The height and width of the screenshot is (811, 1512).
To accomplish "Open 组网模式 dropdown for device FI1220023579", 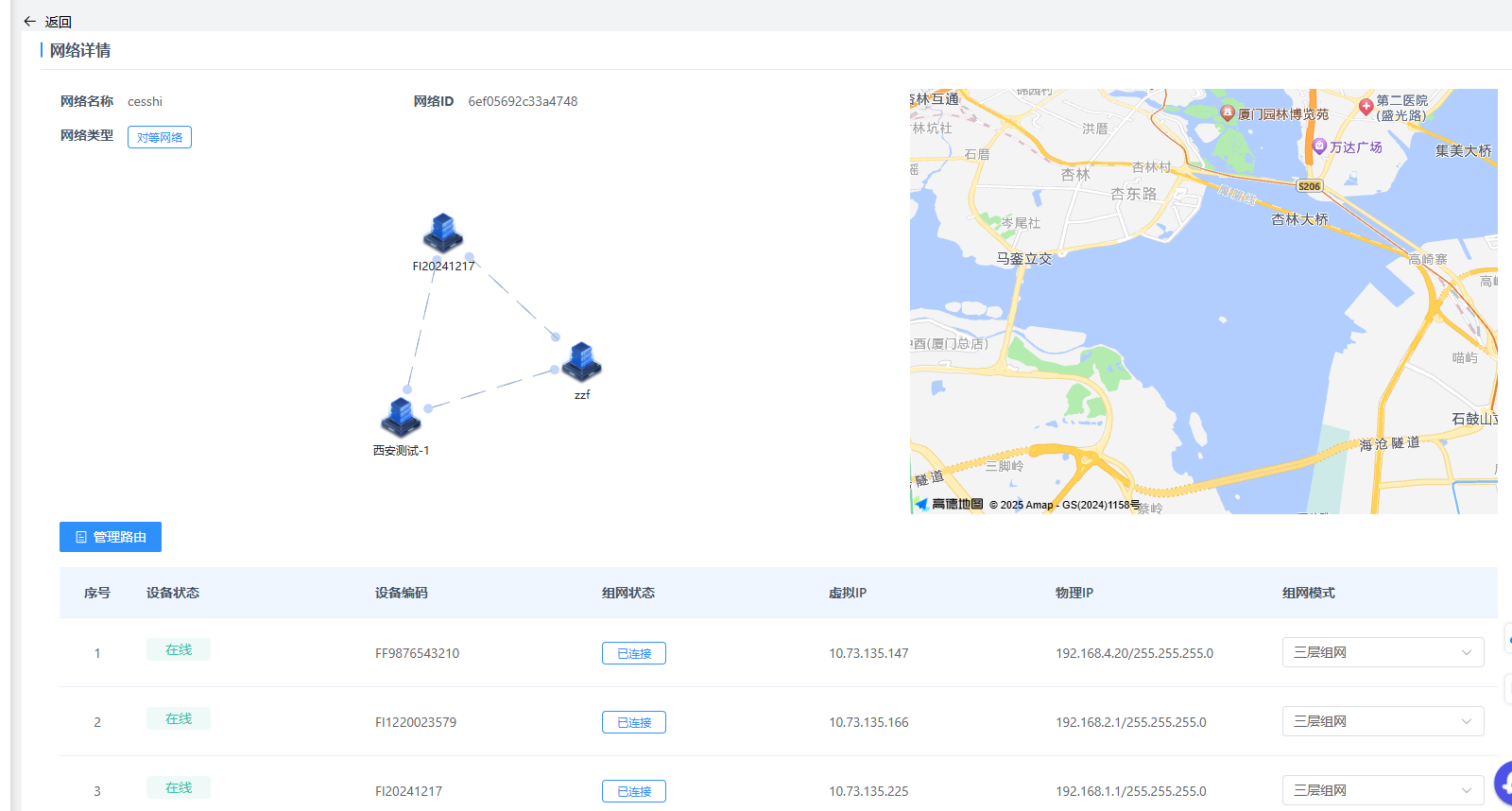I will coord(1383,721).
